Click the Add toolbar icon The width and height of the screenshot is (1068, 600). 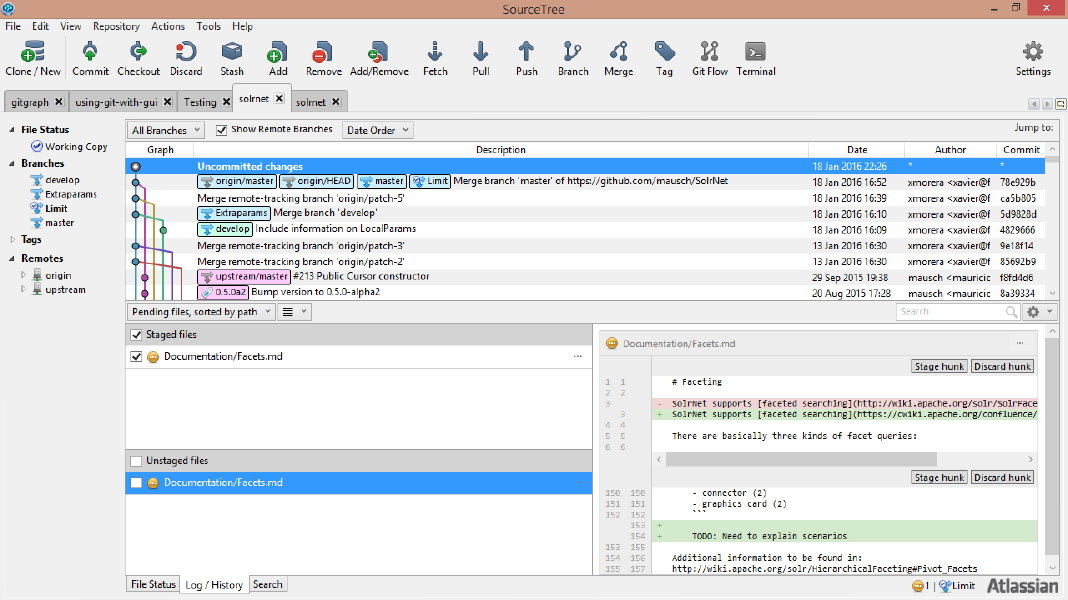pos(277,58)
